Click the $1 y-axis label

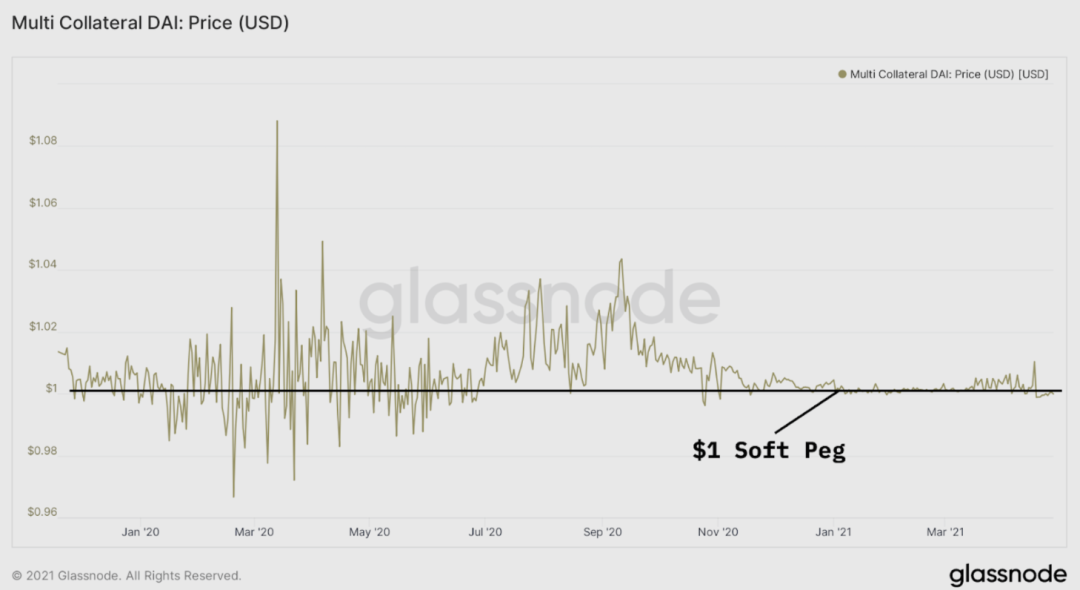pos(52,388)
